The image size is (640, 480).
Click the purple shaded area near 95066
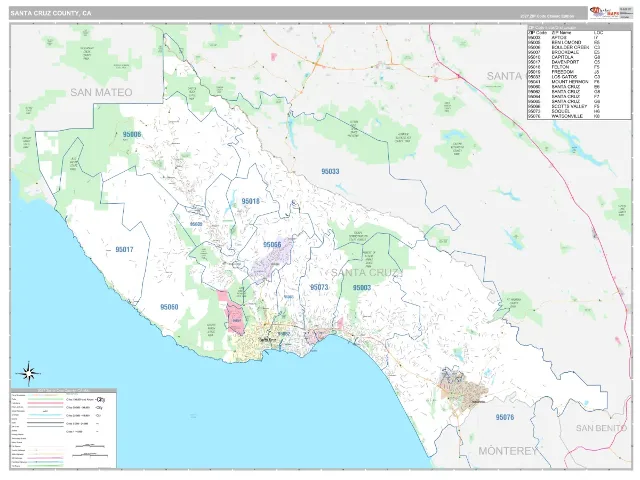pos(271,261)
